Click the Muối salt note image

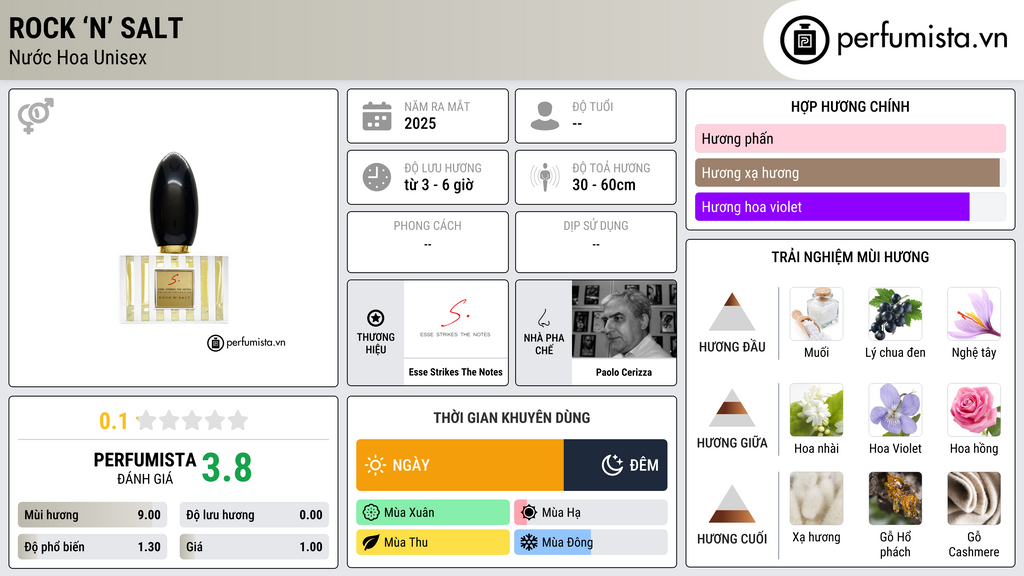(816, 314)
